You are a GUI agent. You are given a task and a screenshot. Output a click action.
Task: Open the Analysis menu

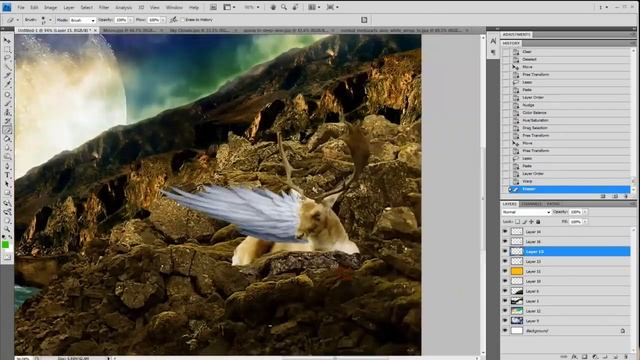123,7
